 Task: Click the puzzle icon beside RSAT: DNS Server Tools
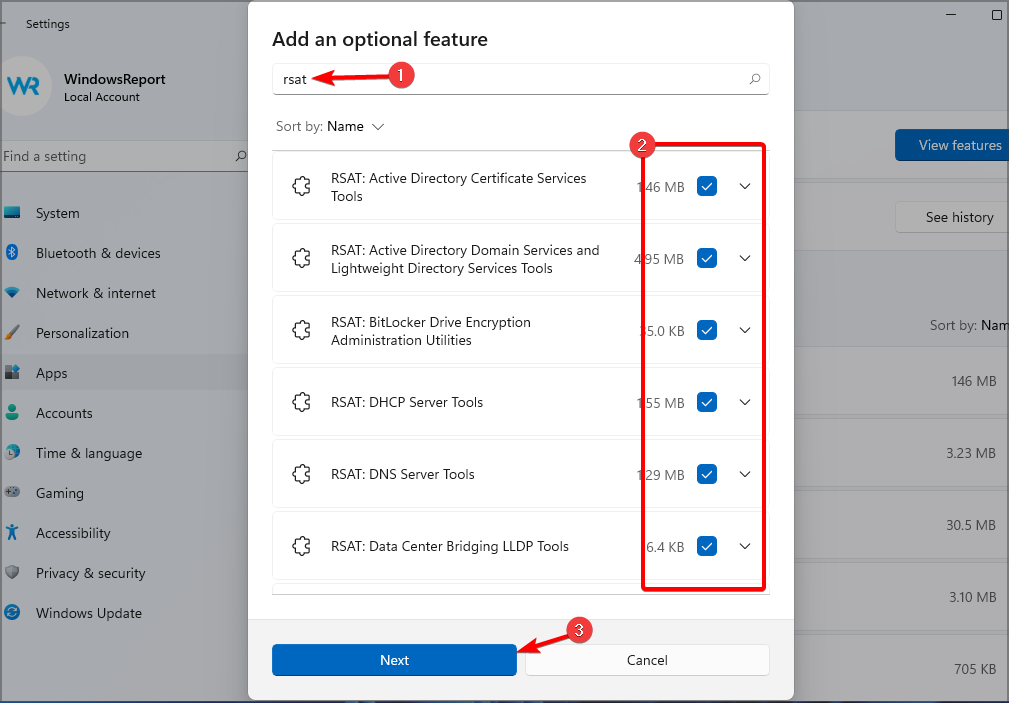tap(301, 474)
